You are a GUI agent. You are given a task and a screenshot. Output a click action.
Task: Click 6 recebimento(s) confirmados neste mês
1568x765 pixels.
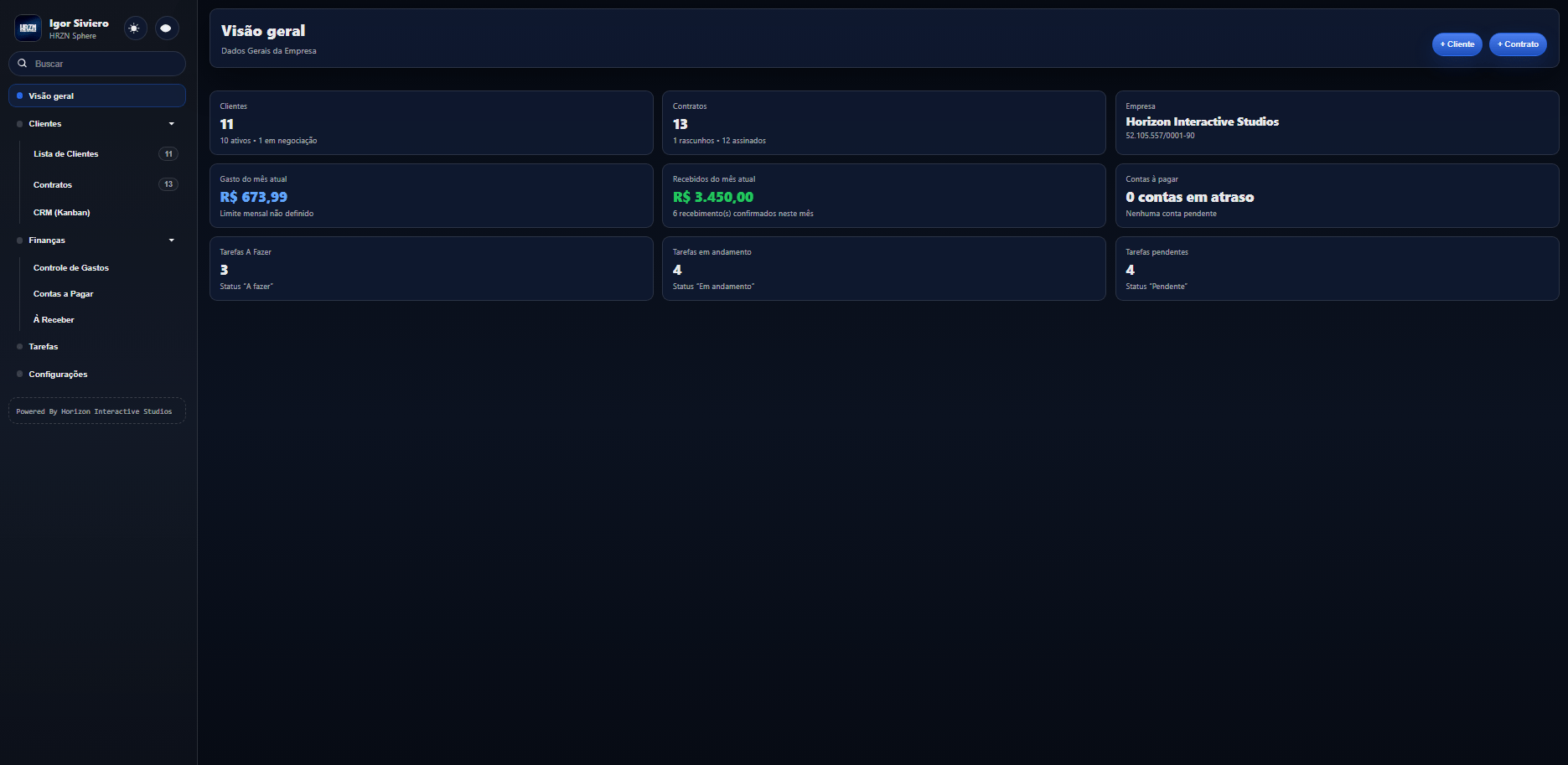coord(743,214)
